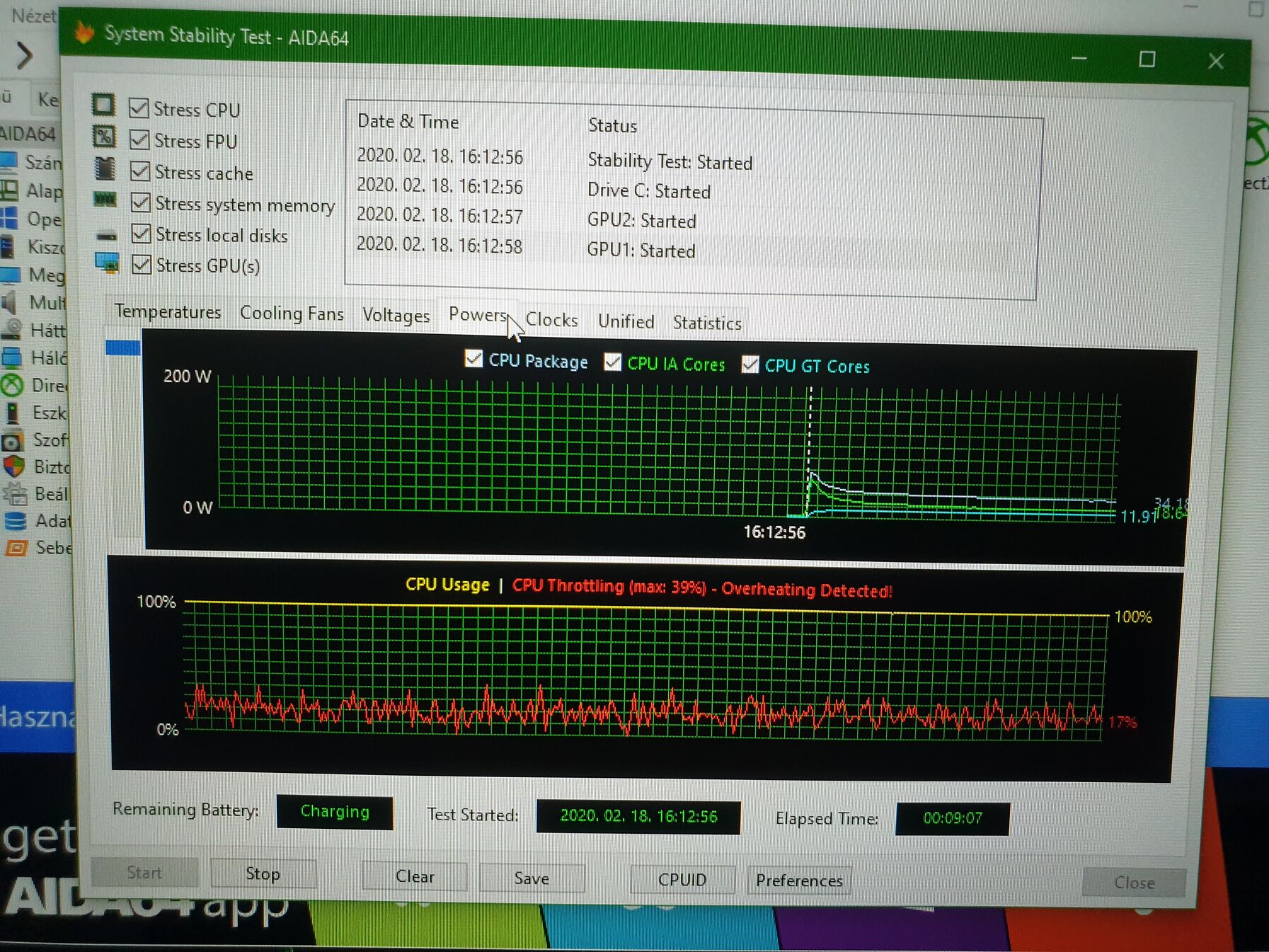Screen dimensions: 1269x952
Task: Maximize the System Stability Test window
Action: tap(1147, 59)
